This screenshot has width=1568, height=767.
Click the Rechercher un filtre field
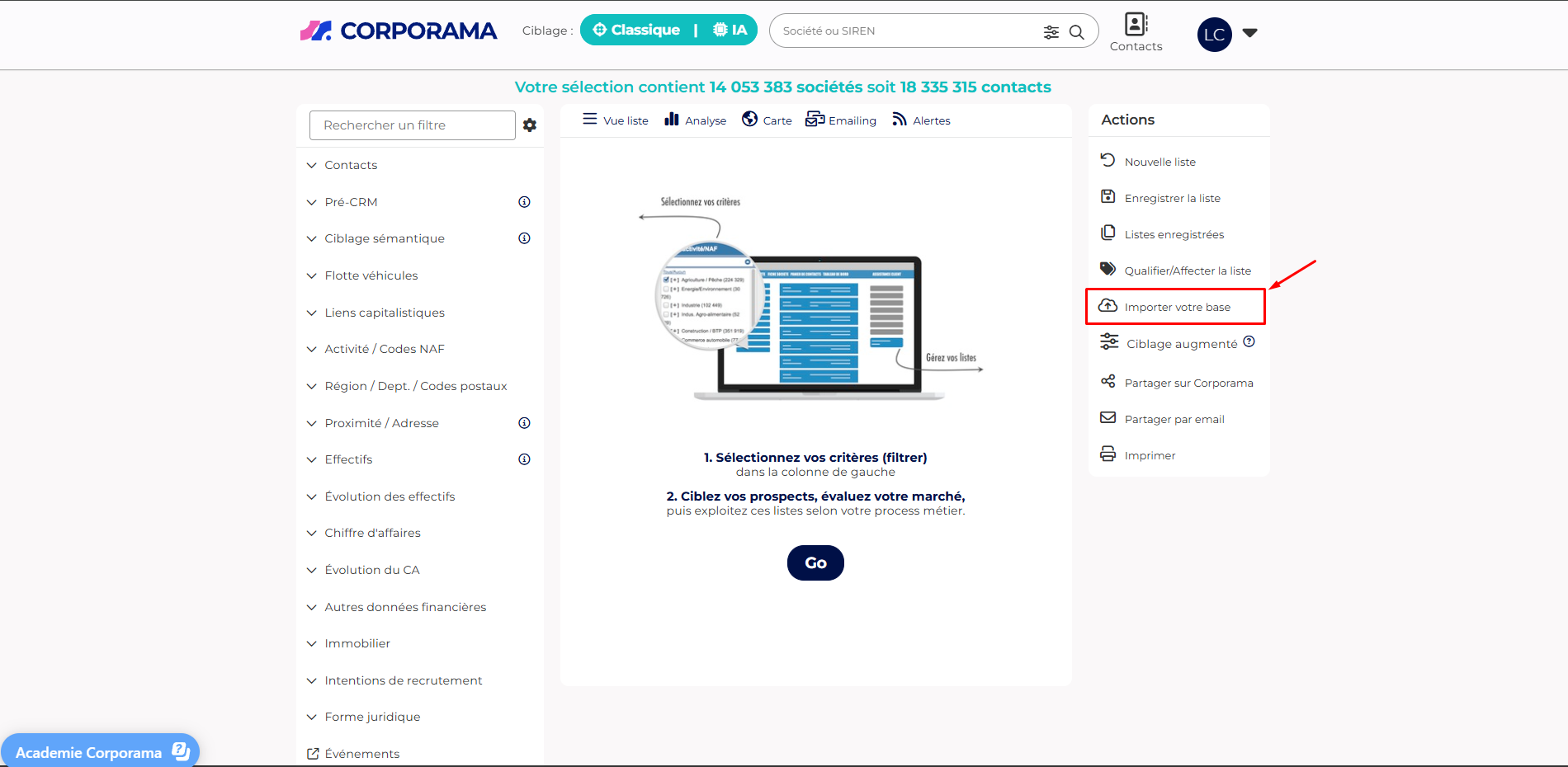tap(412, 125)
